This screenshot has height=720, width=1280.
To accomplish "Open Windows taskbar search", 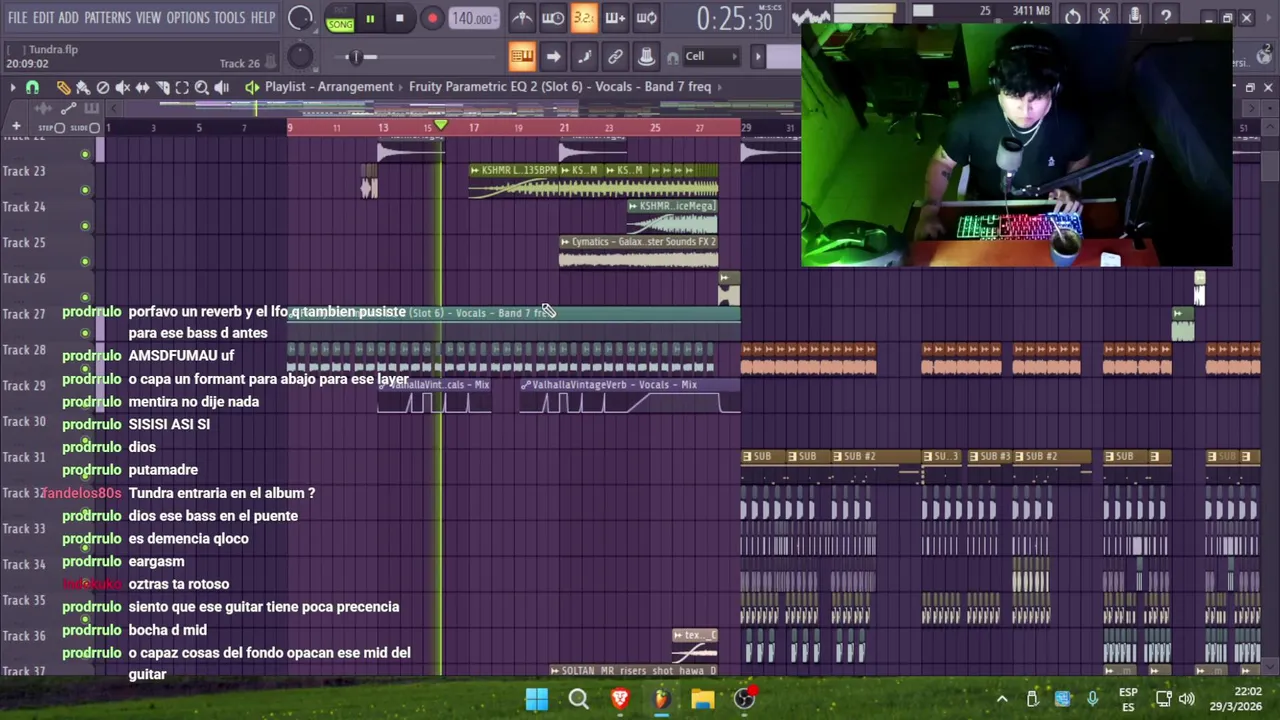I will (x=579, y=699).
